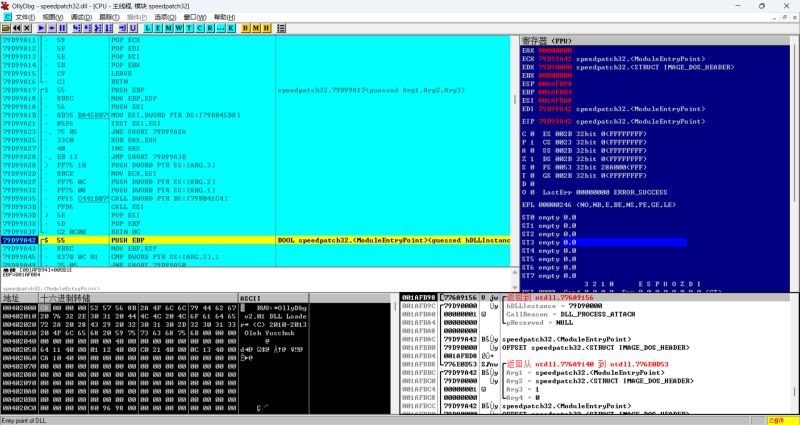The width and height of the screenshot is (800, 425).
Task: Minimize the inner CPU child window
Action: (x=773, y=17)
